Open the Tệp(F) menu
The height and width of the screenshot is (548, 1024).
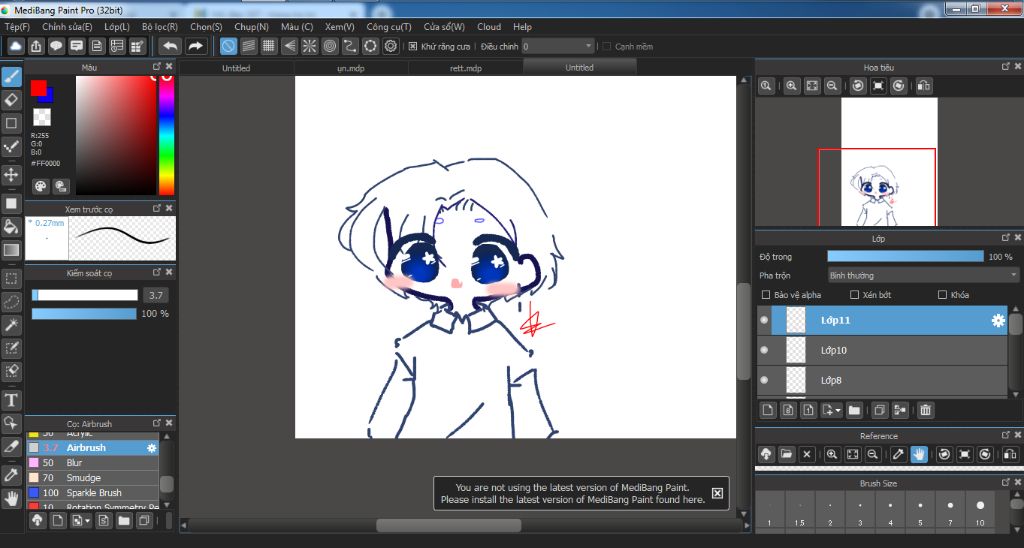(x=18, y=27)
